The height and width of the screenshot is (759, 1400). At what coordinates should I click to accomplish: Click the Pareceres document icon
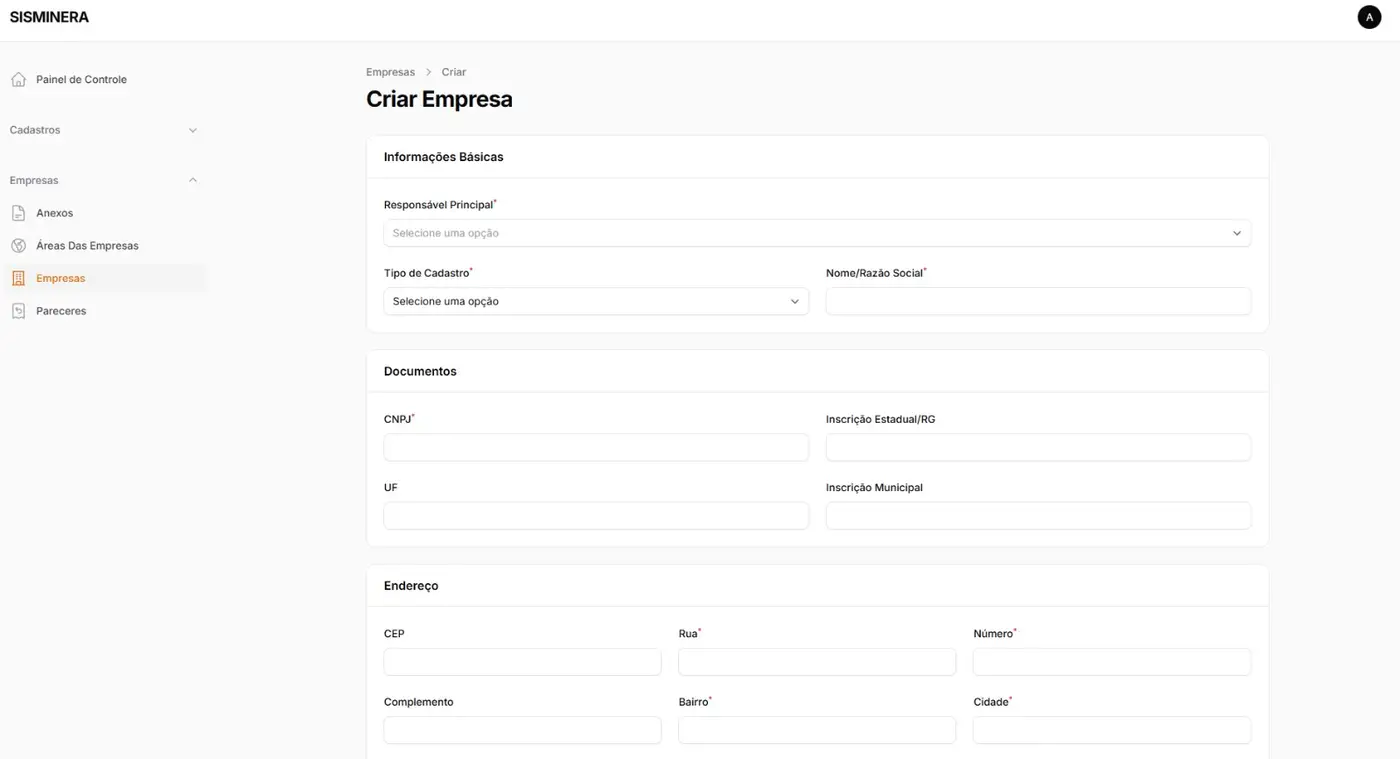[x=18, y=311]
